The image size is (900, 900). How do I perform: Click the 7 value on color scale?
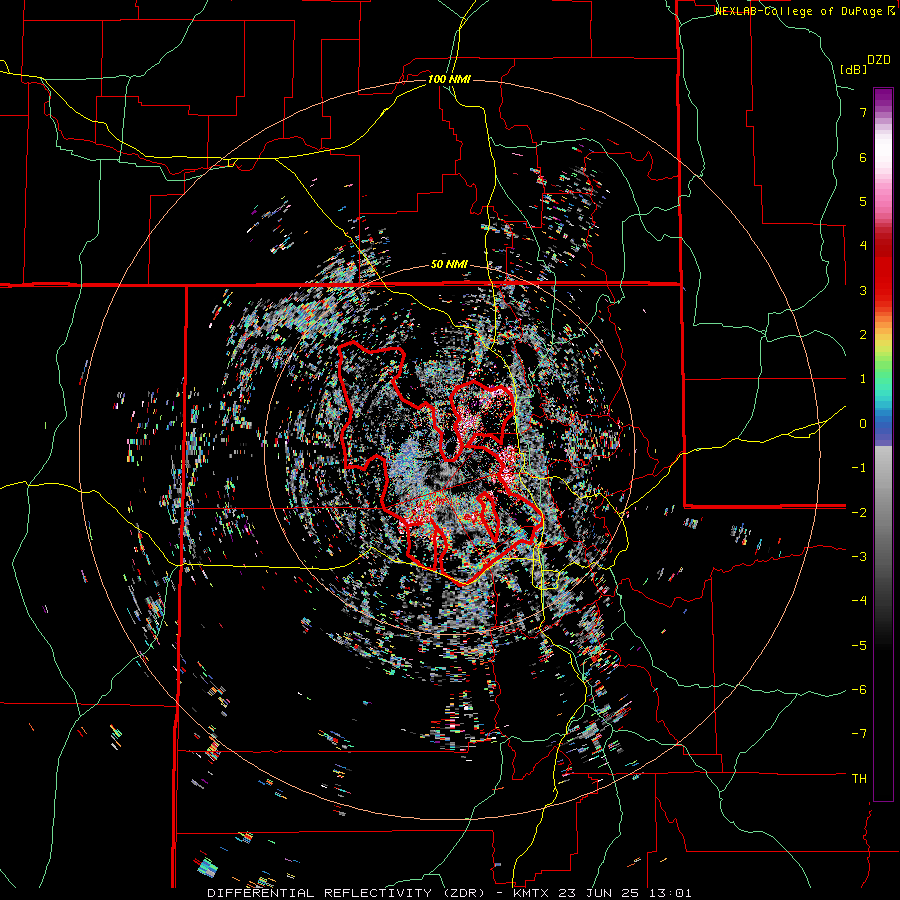[x=863, y=112]
